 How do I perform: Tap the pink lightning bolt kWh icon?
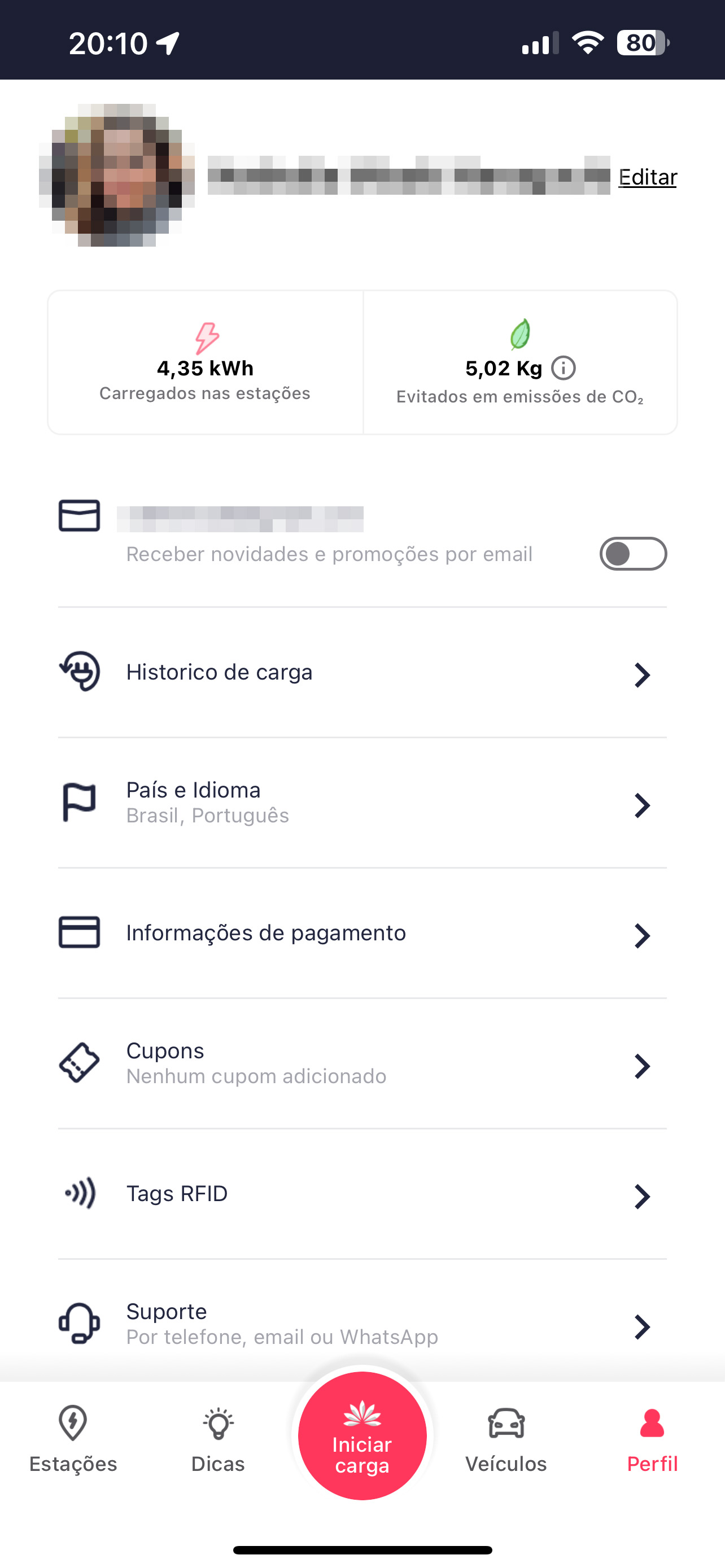tap(206, 338)
